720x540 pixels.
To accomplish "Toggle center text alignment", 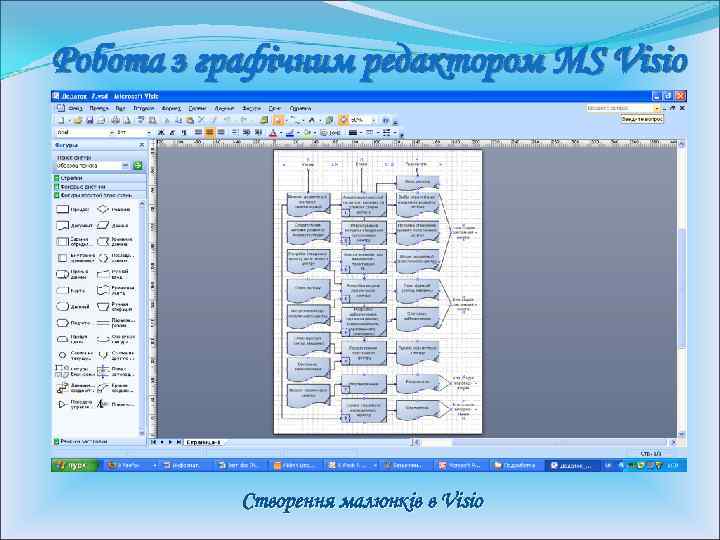I will pyautogui.click(x=210, y=133).
